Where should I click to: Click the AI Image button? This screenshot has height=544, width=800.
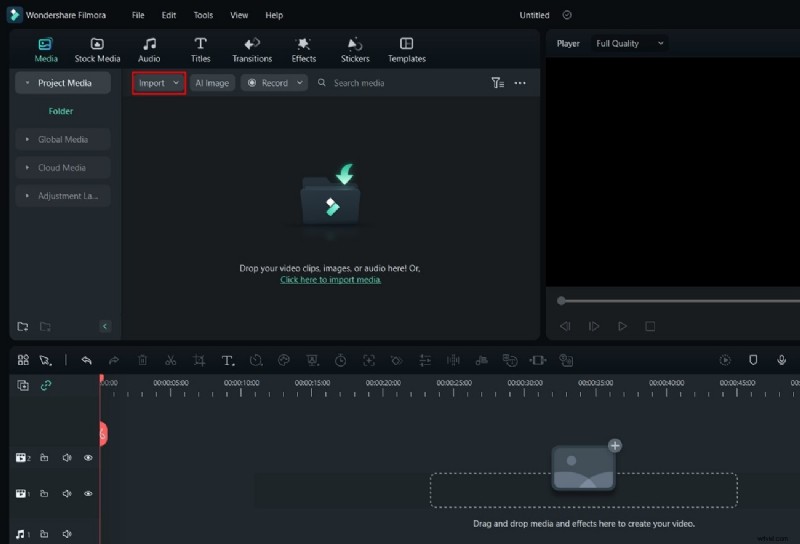coord(212,83)
